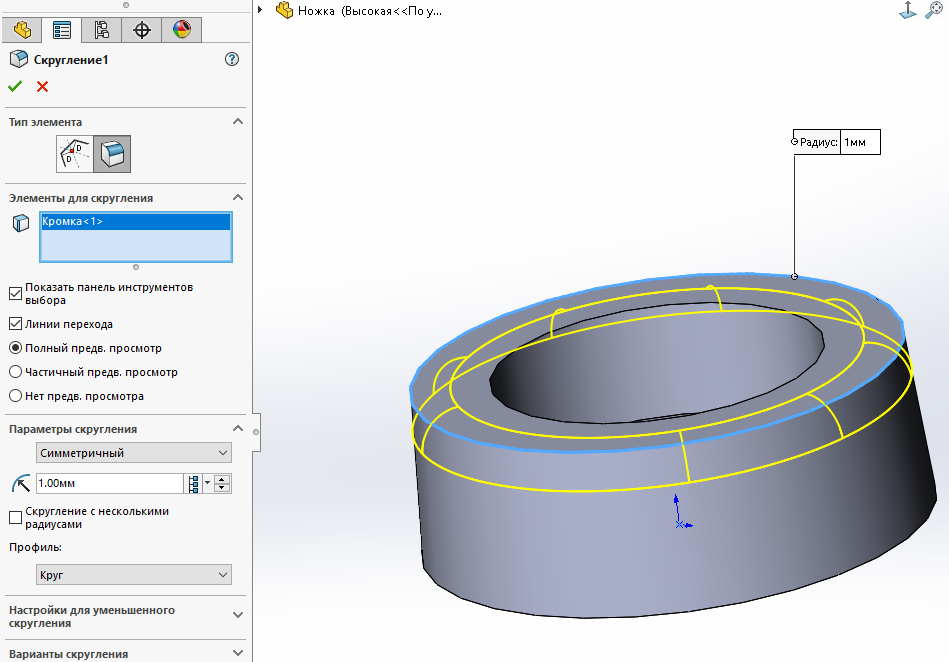
Task: Choose Нет предв. просмотра option
Action: [x=15, y=396]
